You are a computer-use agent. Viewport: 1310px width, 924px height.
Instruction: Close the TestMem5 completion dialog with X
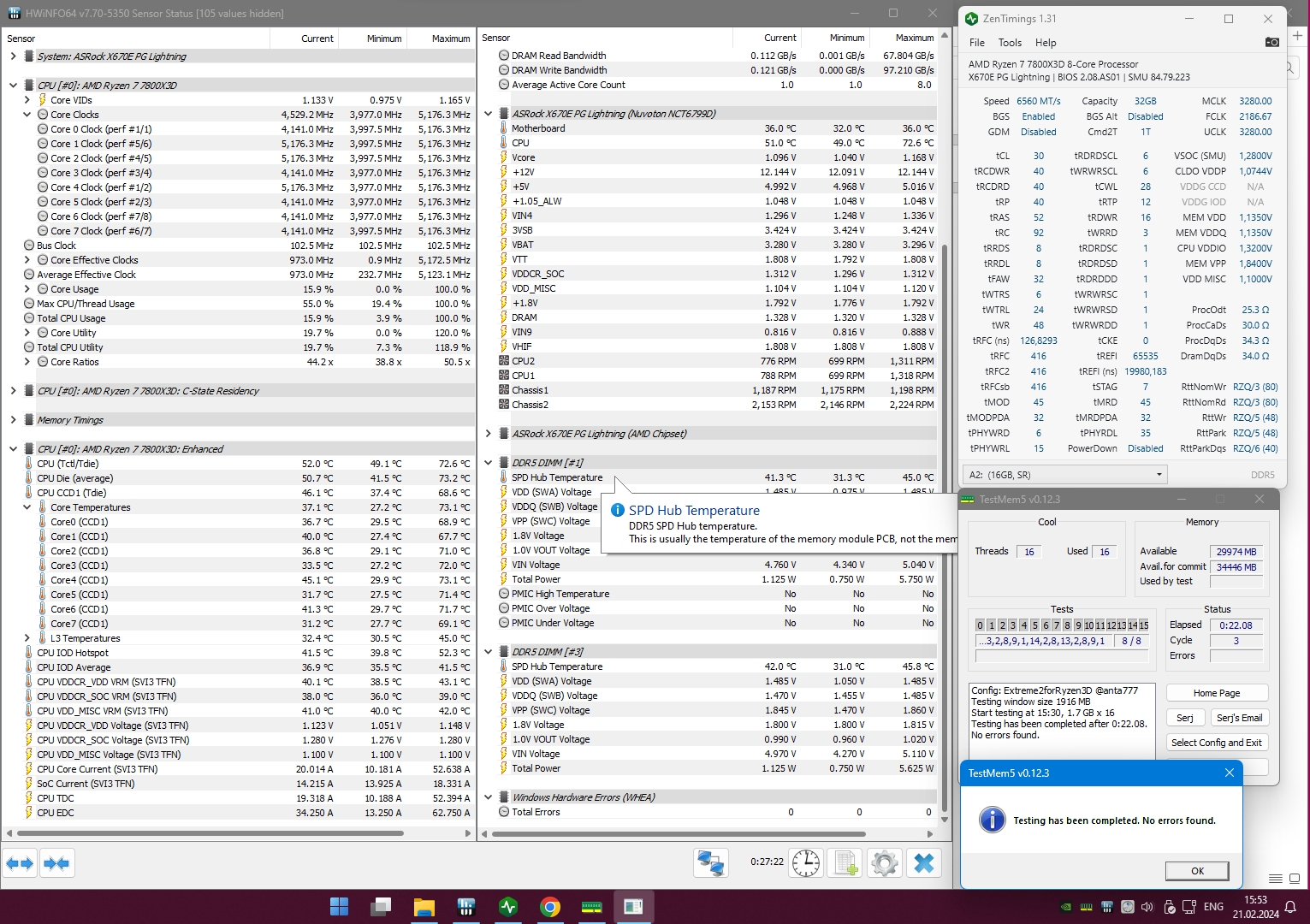click(x=1230, y=773)
